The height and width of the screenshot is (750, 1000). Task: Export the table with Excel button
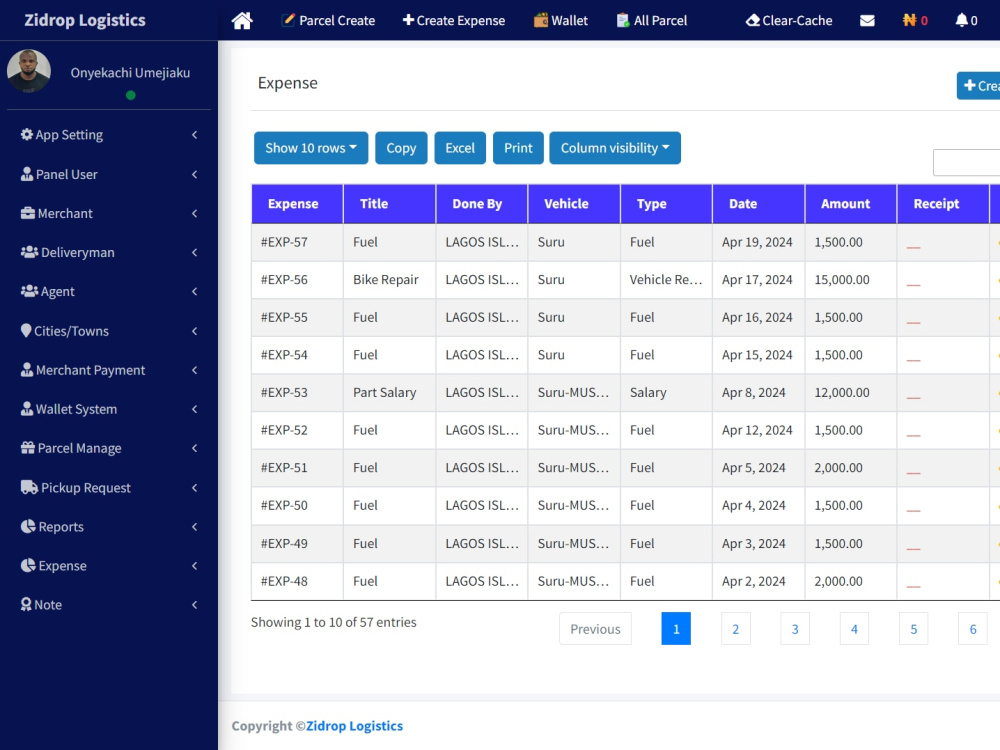(460, 148)
